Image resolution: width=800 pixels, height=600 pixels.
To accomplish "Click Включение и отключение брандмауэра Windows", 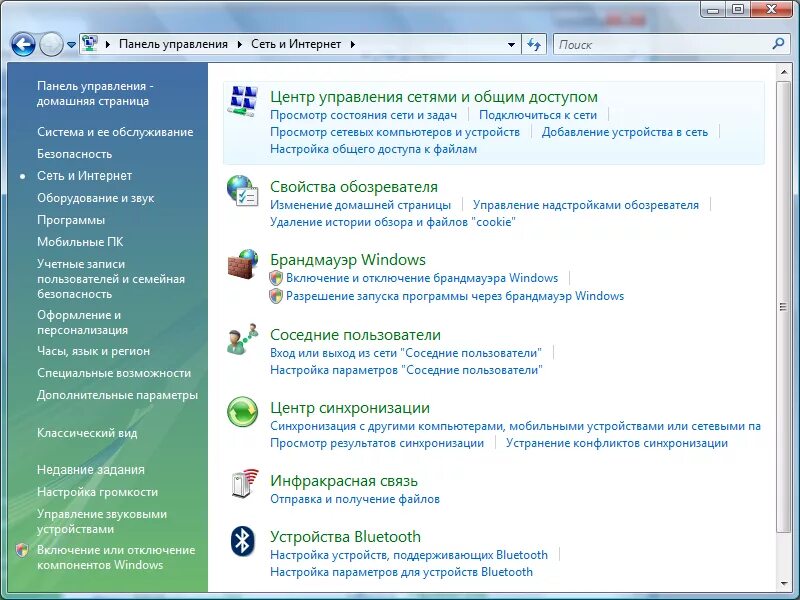I will pyautogui.click(x=422, y=278).
